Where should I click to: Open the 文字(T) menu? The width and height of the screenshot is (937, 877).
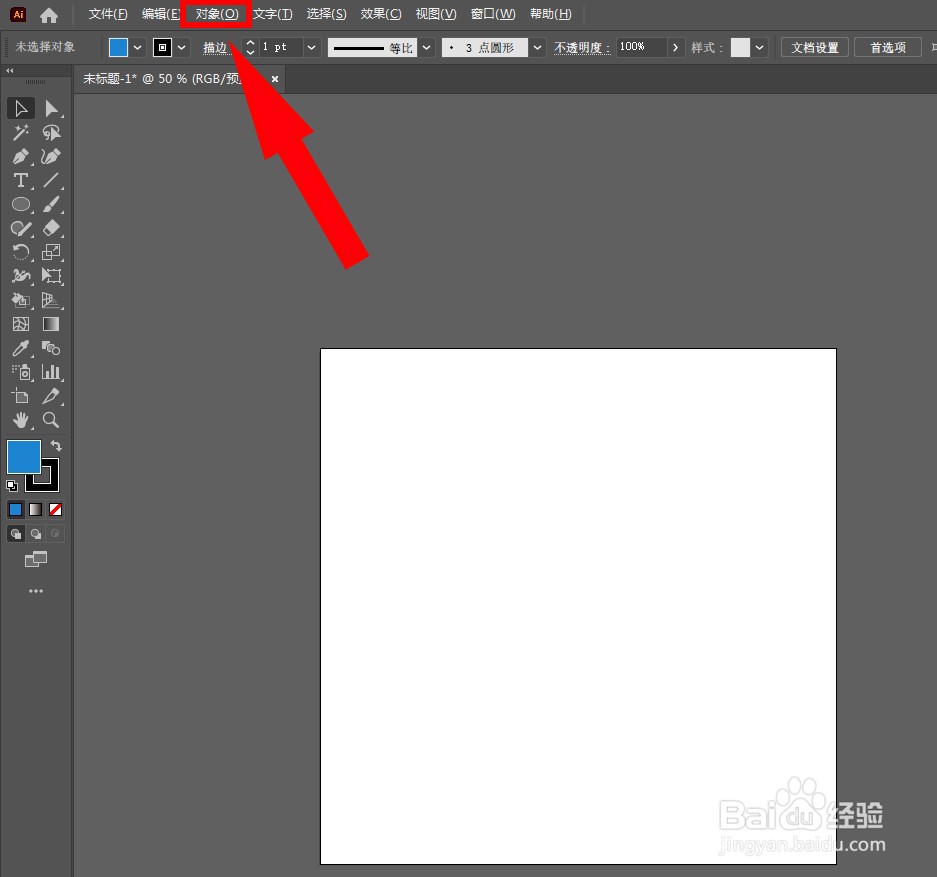click(x=272, y=14)
